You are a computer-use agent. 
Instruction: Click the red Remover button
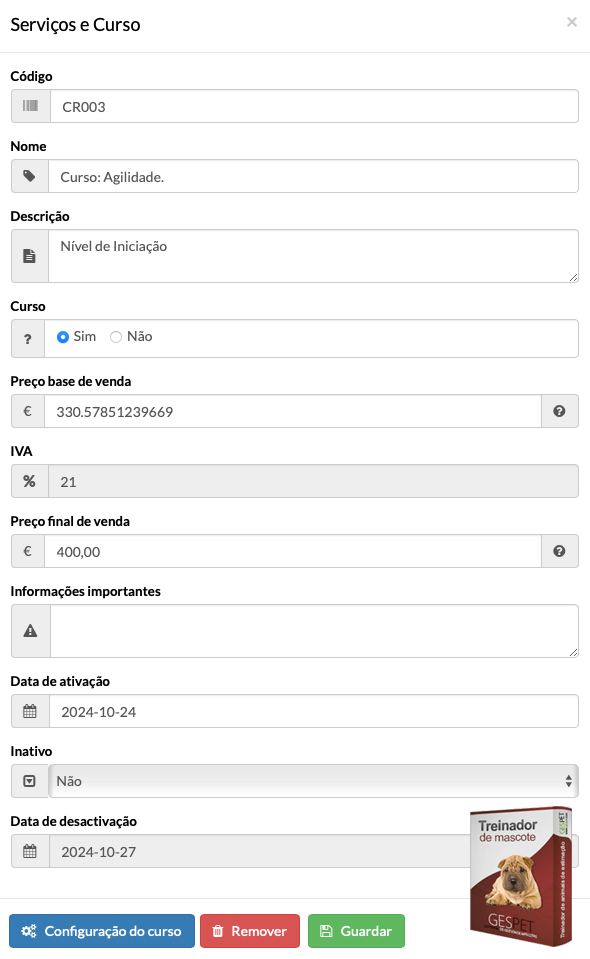click(250, 931)
